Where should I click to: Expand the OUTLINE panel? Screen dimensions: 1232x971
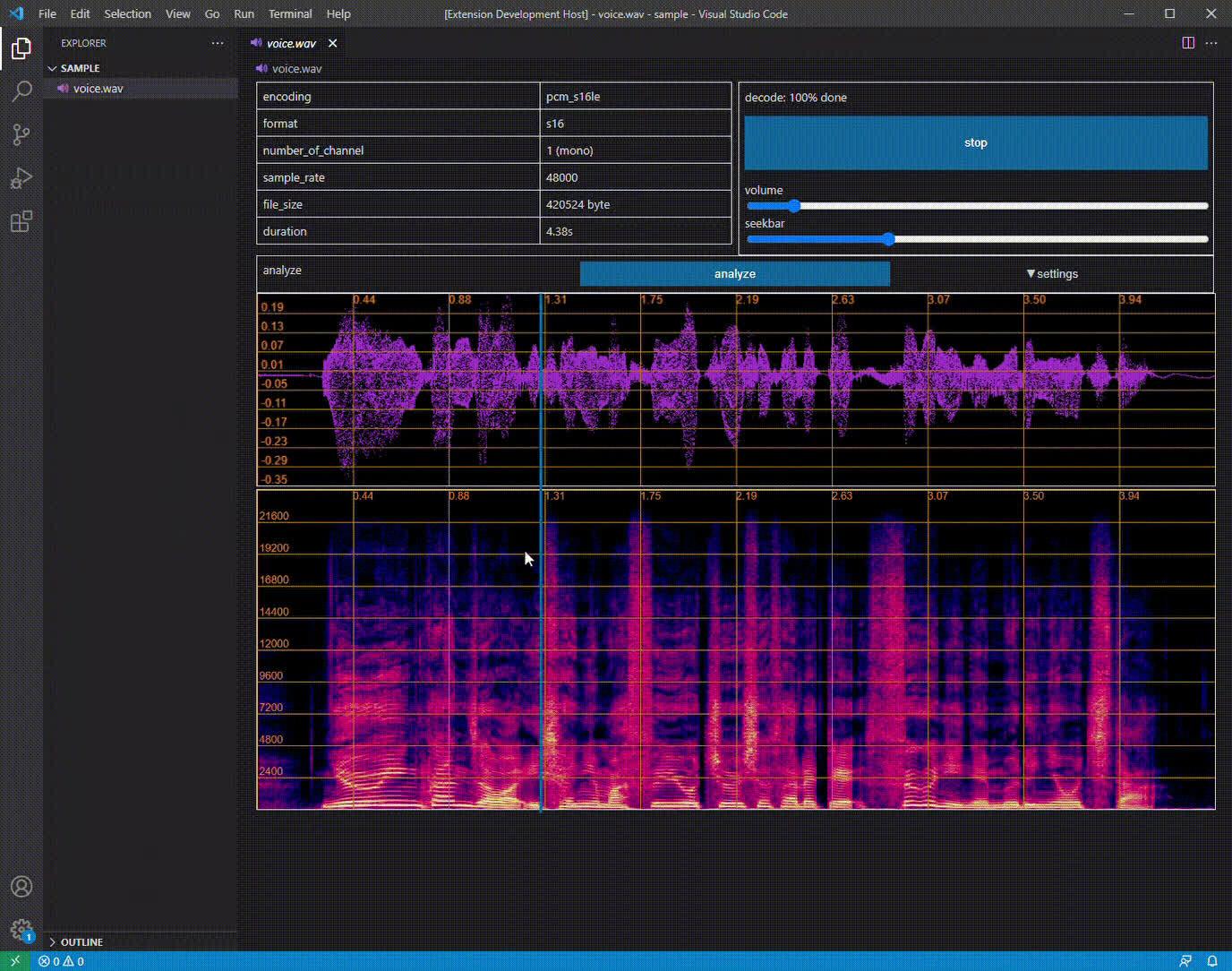(x=81, y=942)
